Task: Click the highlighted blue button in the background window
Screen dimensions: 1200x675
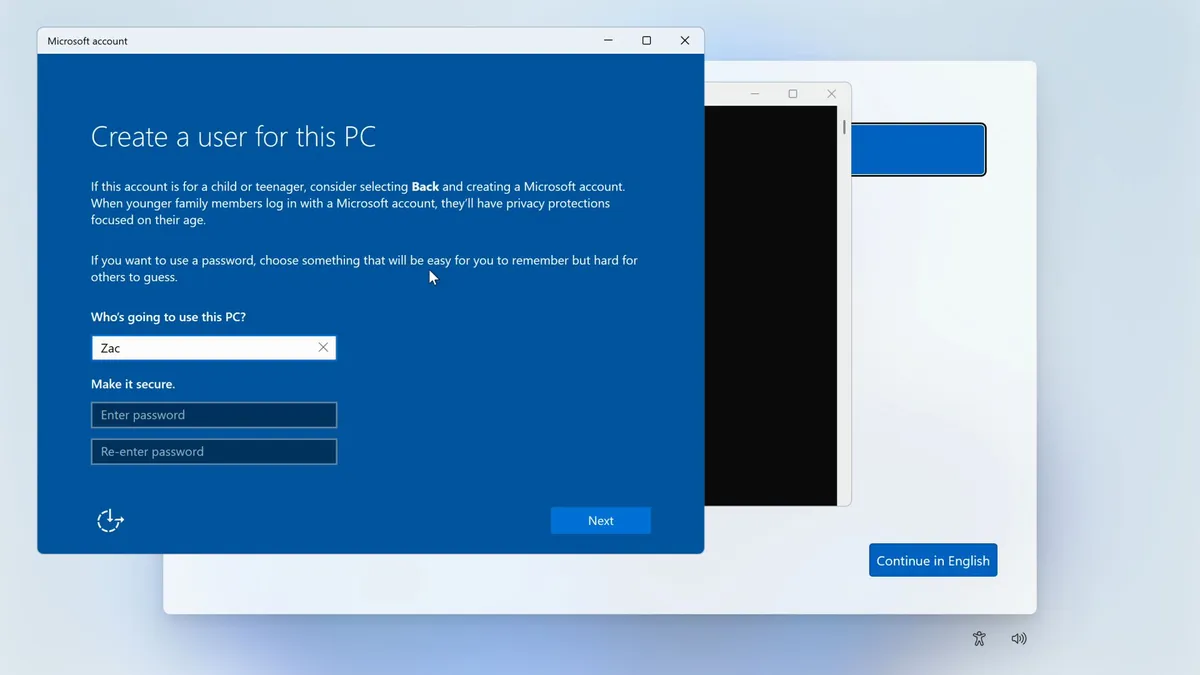Action: coord(918,149)
